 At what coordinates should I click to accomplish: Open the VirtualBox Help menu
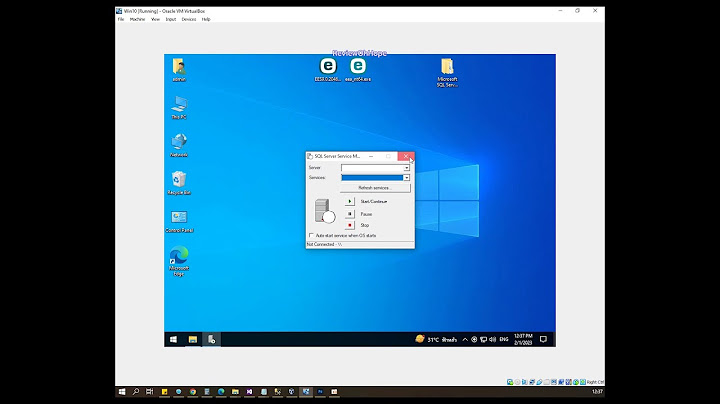(206, 19)
